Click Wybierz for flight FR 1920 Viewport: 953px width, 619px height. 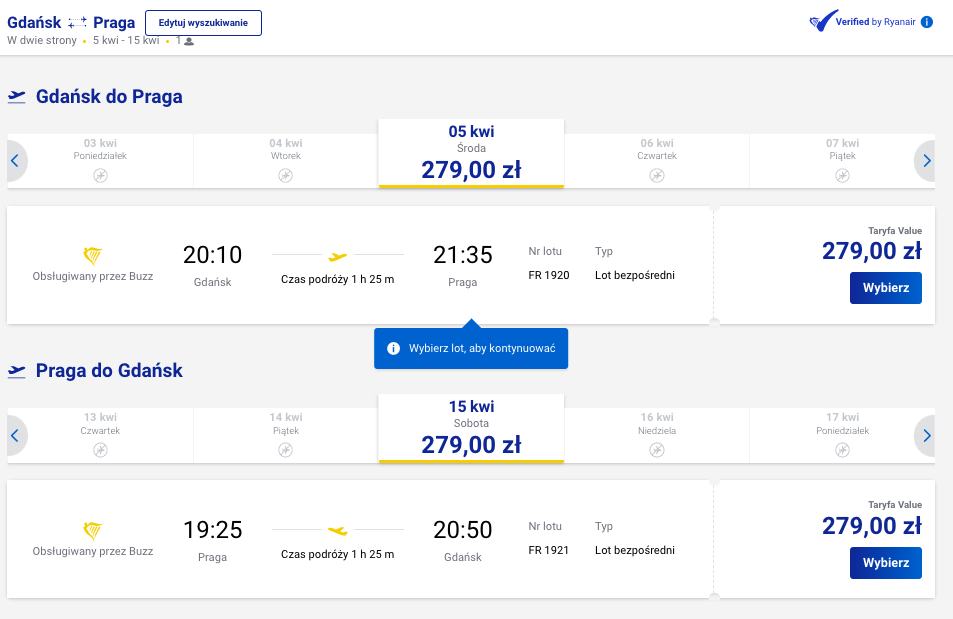[x=886, y=288]
